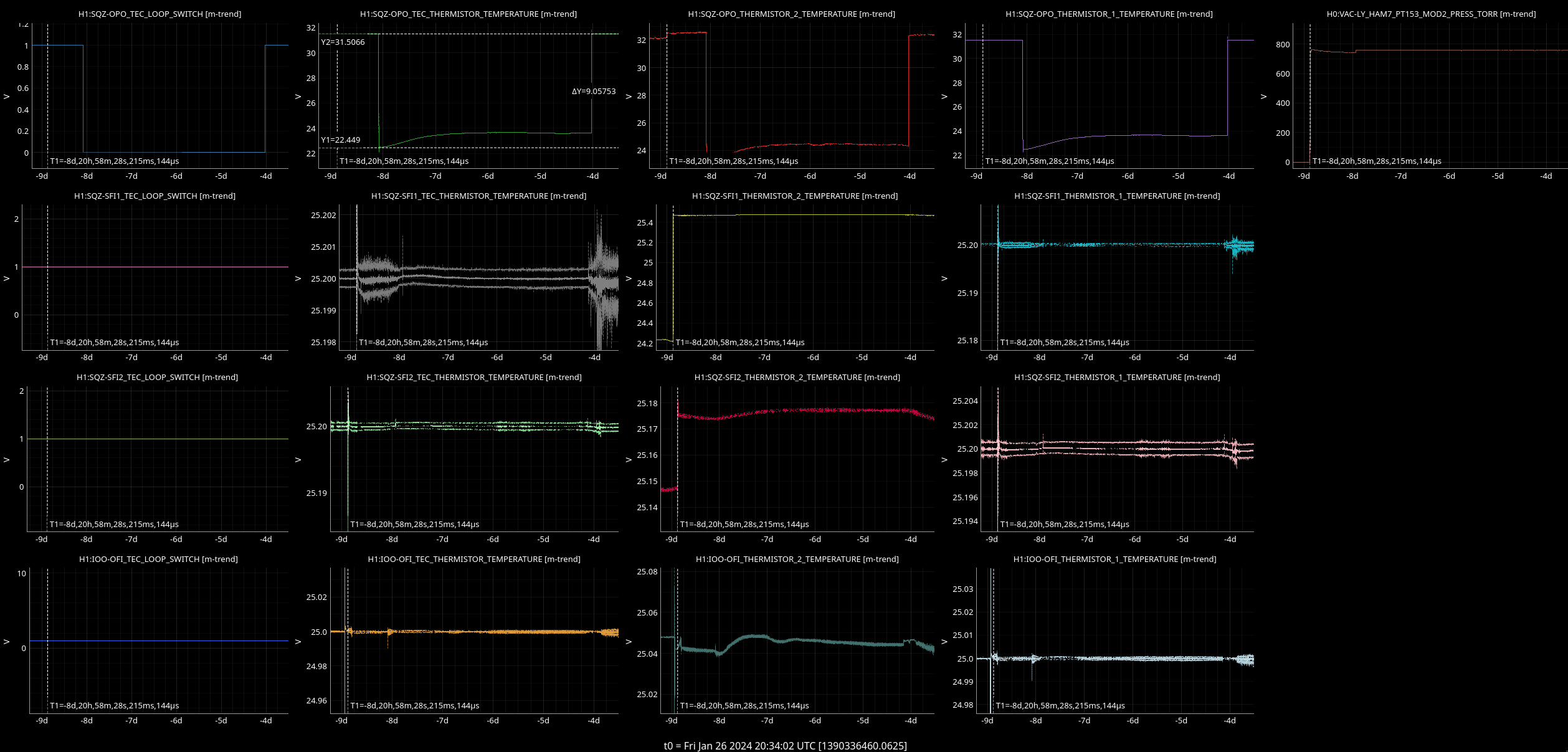Click the H1:SQZ-SFI1_THERMISTOR_2_TEMPERATURE plot title

click(795, 196)
